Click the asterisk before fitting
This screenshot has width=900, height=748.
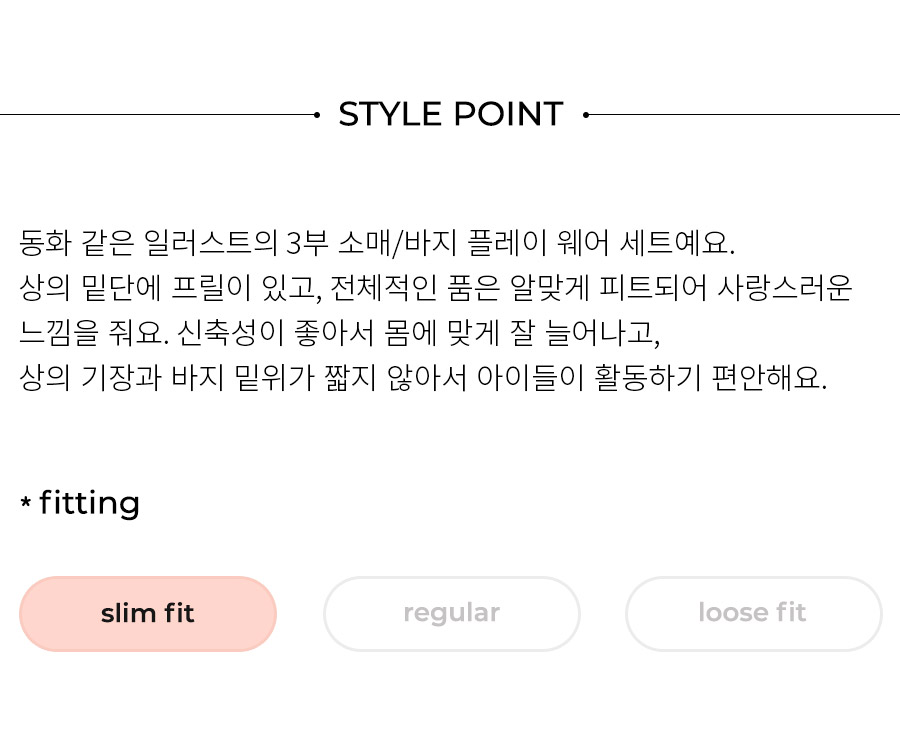tap(25, 502)
